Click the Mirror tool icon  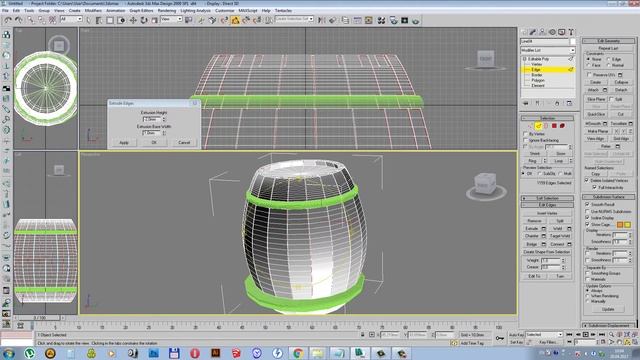322,20
